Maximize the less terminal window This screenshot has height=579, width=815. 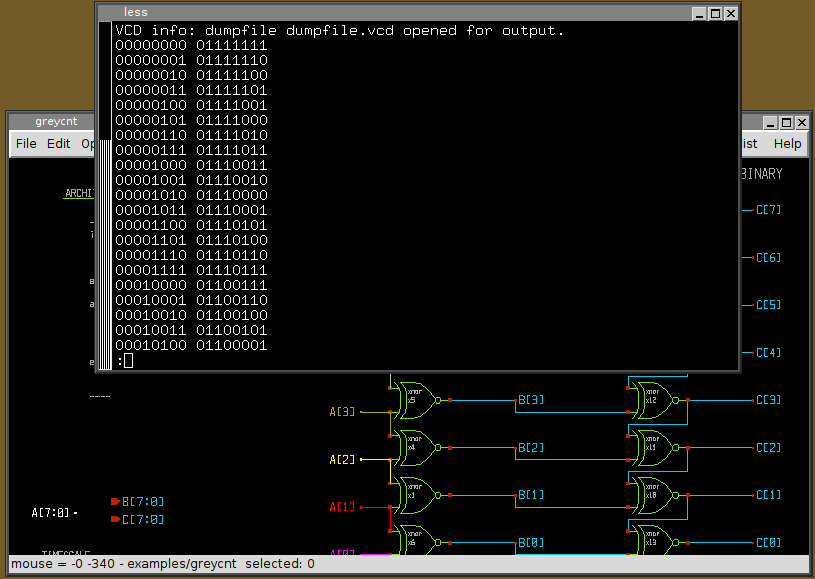point(715,13)
